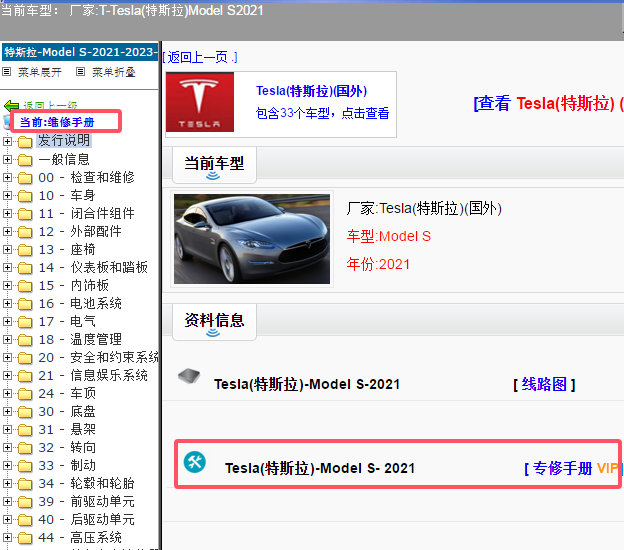This screenshot has width=624, height=550.
Task: Click the 菜单展开 label
Action: tap(40, 72)
